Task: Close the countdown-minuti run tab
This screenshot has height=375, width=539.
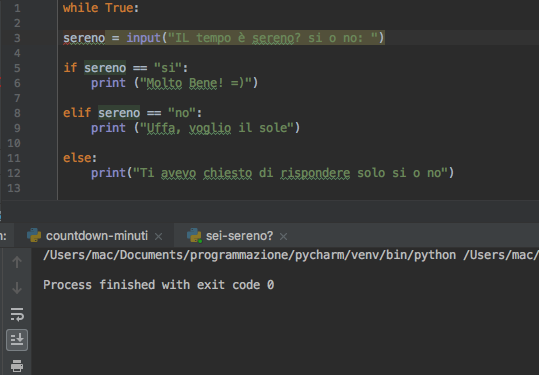Action: (158, 236)
